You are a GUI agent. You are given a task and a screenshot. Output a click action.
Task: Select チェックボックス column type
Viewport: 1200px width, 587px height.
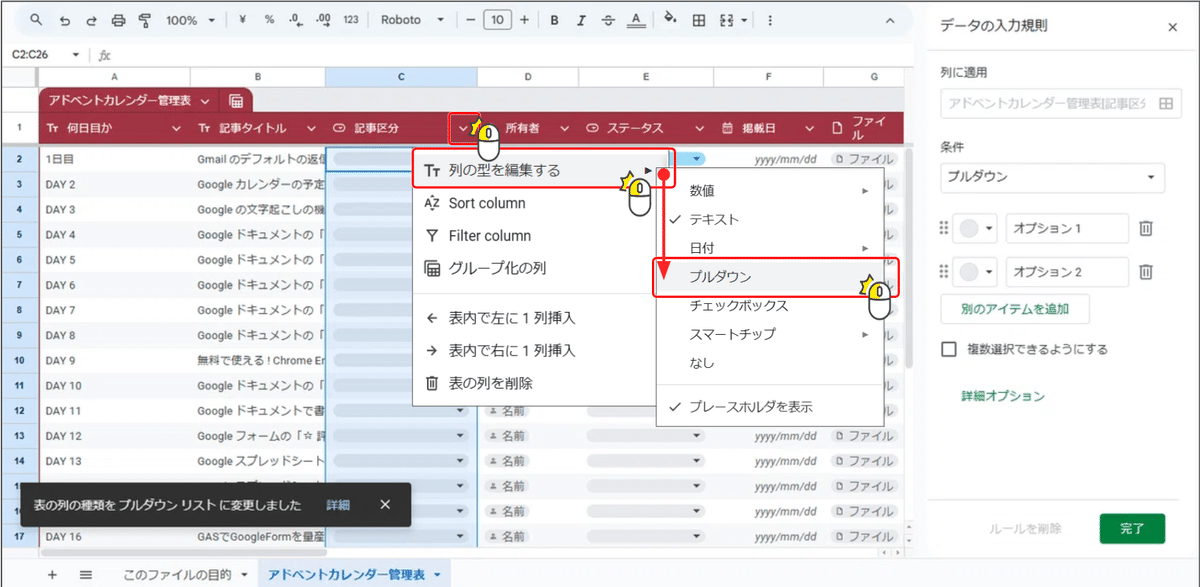770,305
